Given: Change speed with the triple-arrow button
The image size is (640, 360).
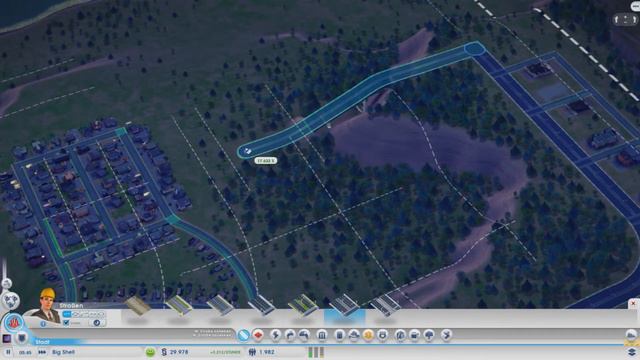Looking at the screenshot, I should click(x=42, y=352).
